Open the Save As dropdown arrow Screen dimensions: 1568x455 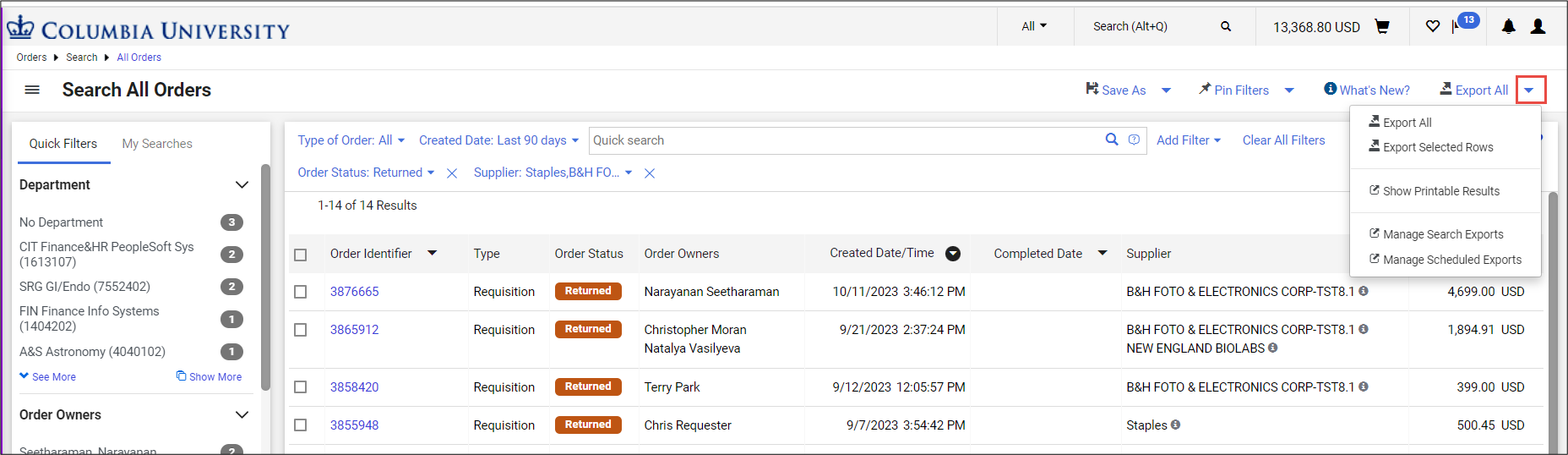pos(1166,90)
